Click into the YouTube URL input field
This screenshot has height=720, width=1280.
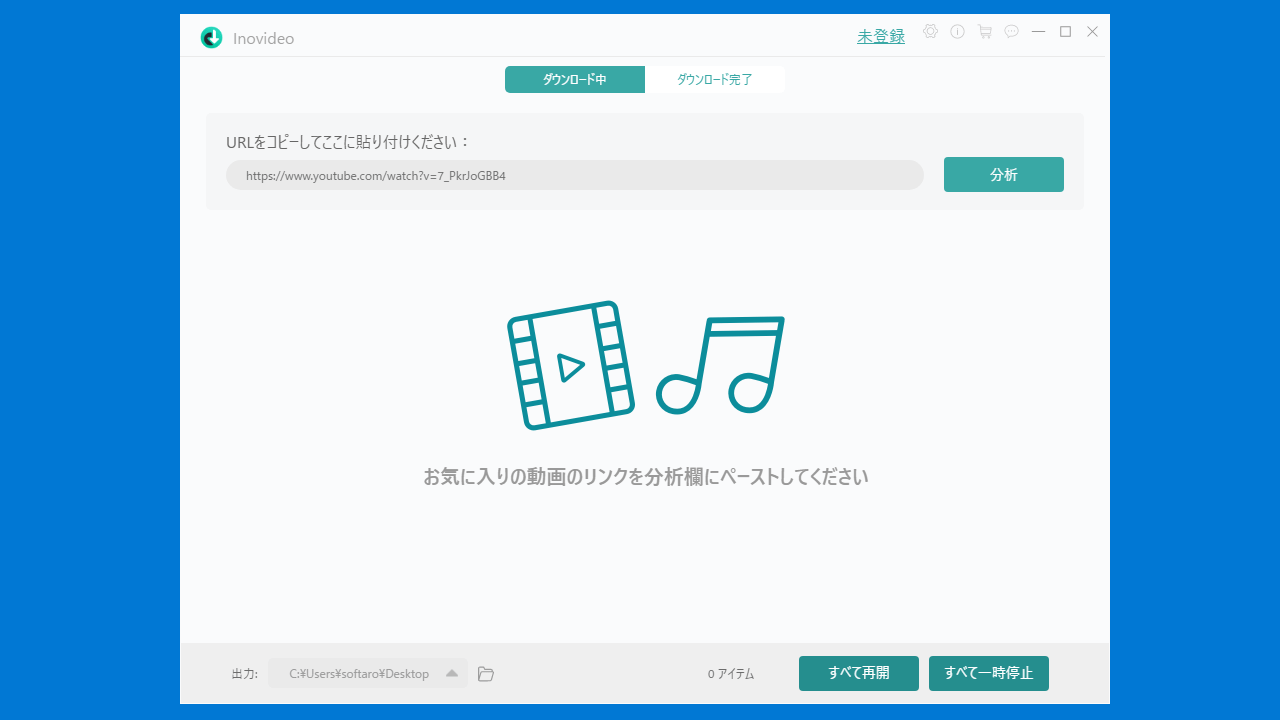[575, 175]
